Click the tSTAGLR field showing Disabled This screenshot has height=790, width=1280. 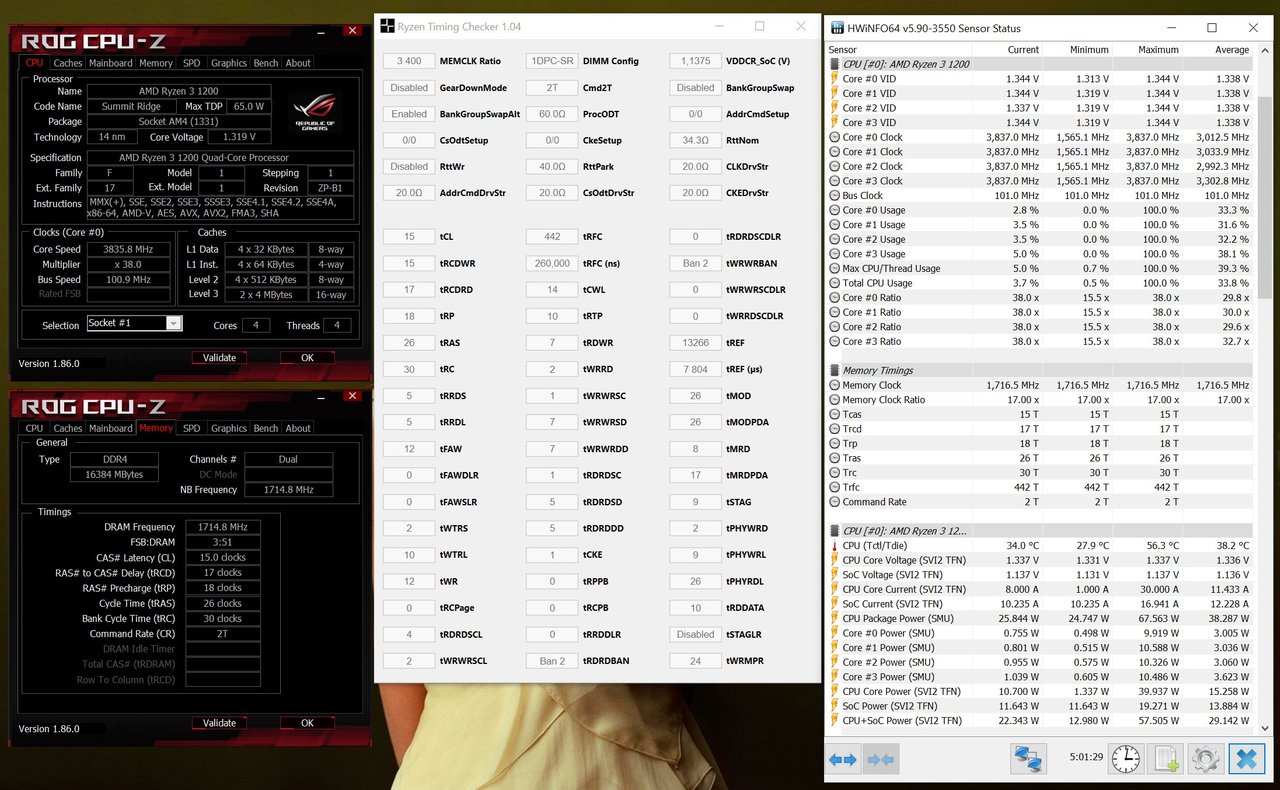click(x=695, y=634)
